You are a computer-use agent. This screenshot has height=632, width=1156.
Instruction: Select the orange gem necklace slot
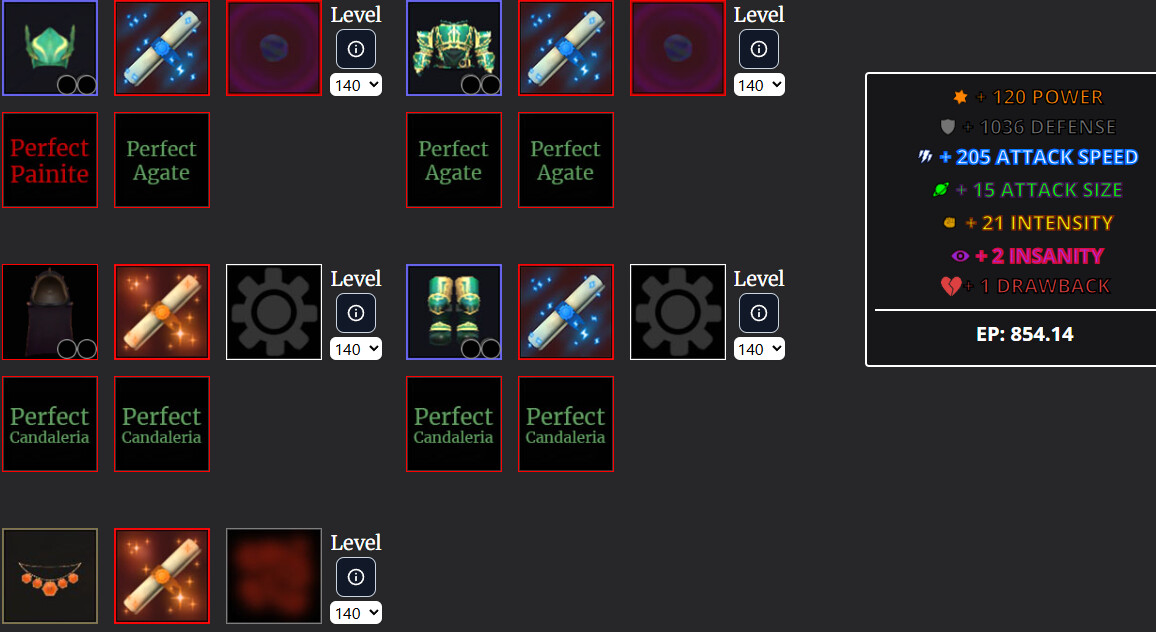[50, 576]
